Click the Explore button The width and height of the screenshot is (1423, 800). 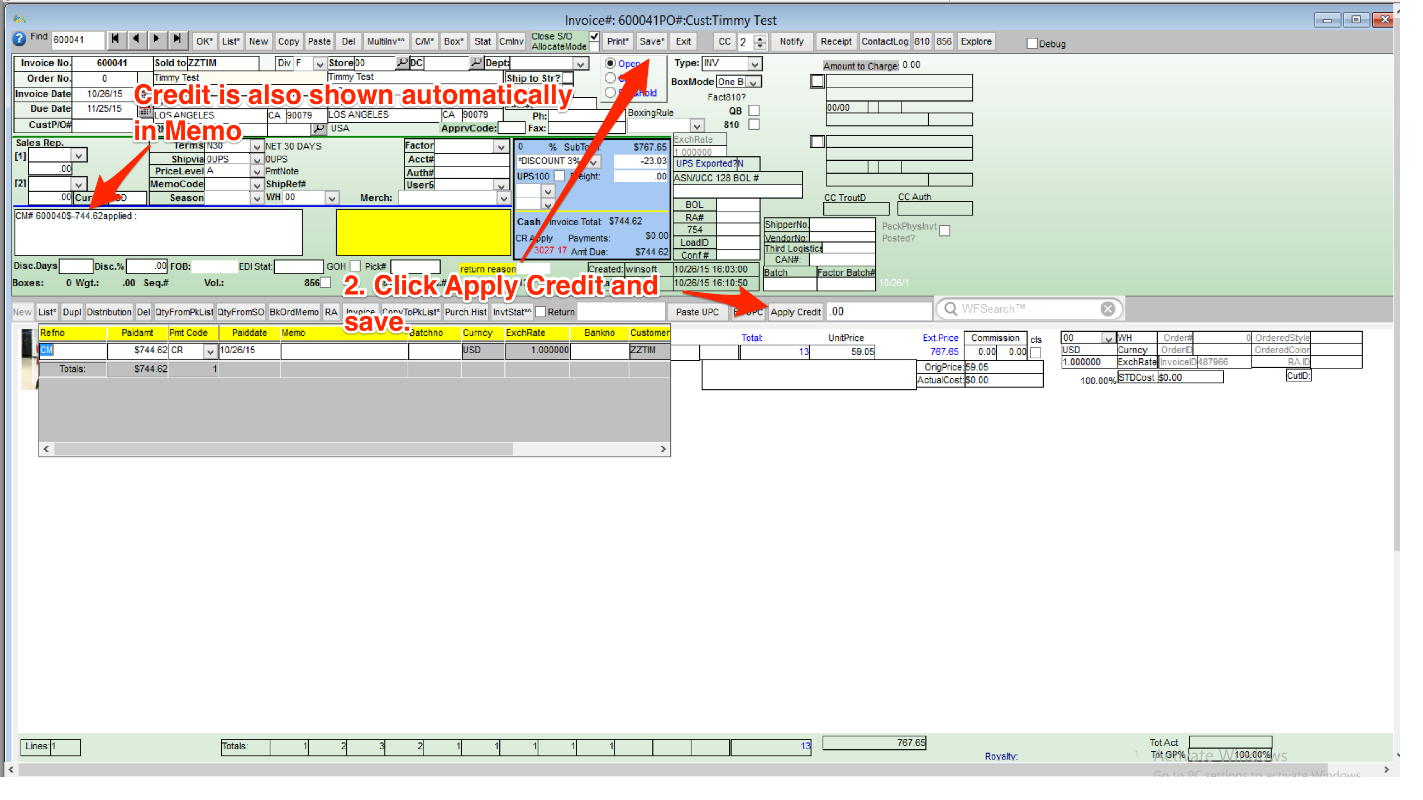click(x=976, y=41)
